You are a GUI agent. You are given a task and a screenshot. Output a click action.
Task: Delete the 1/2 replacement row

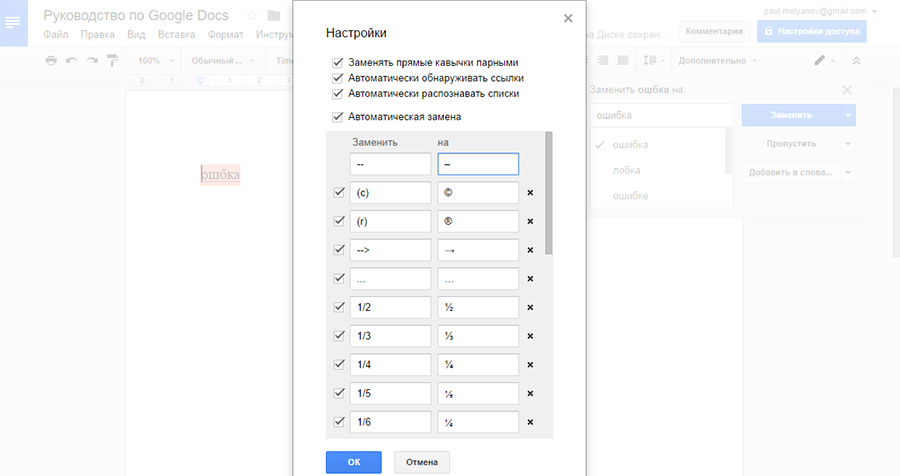coord(530,308)
